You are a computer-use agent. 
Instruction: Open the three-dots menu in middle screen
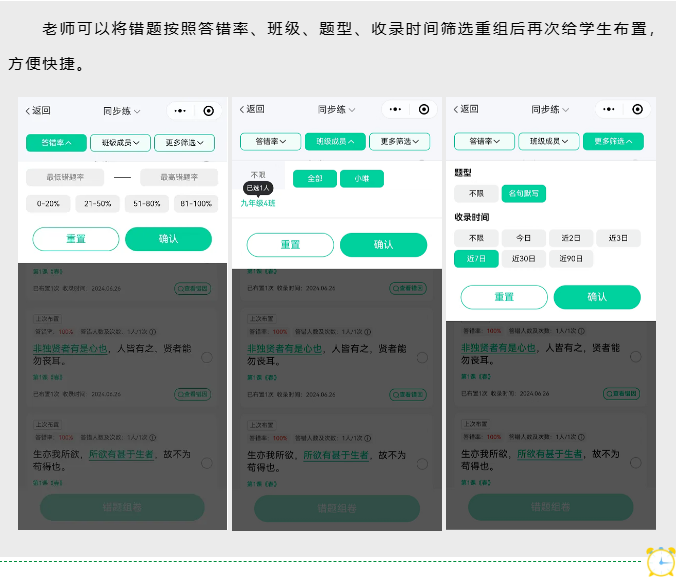pyautogui.click(x=395, y=109)
